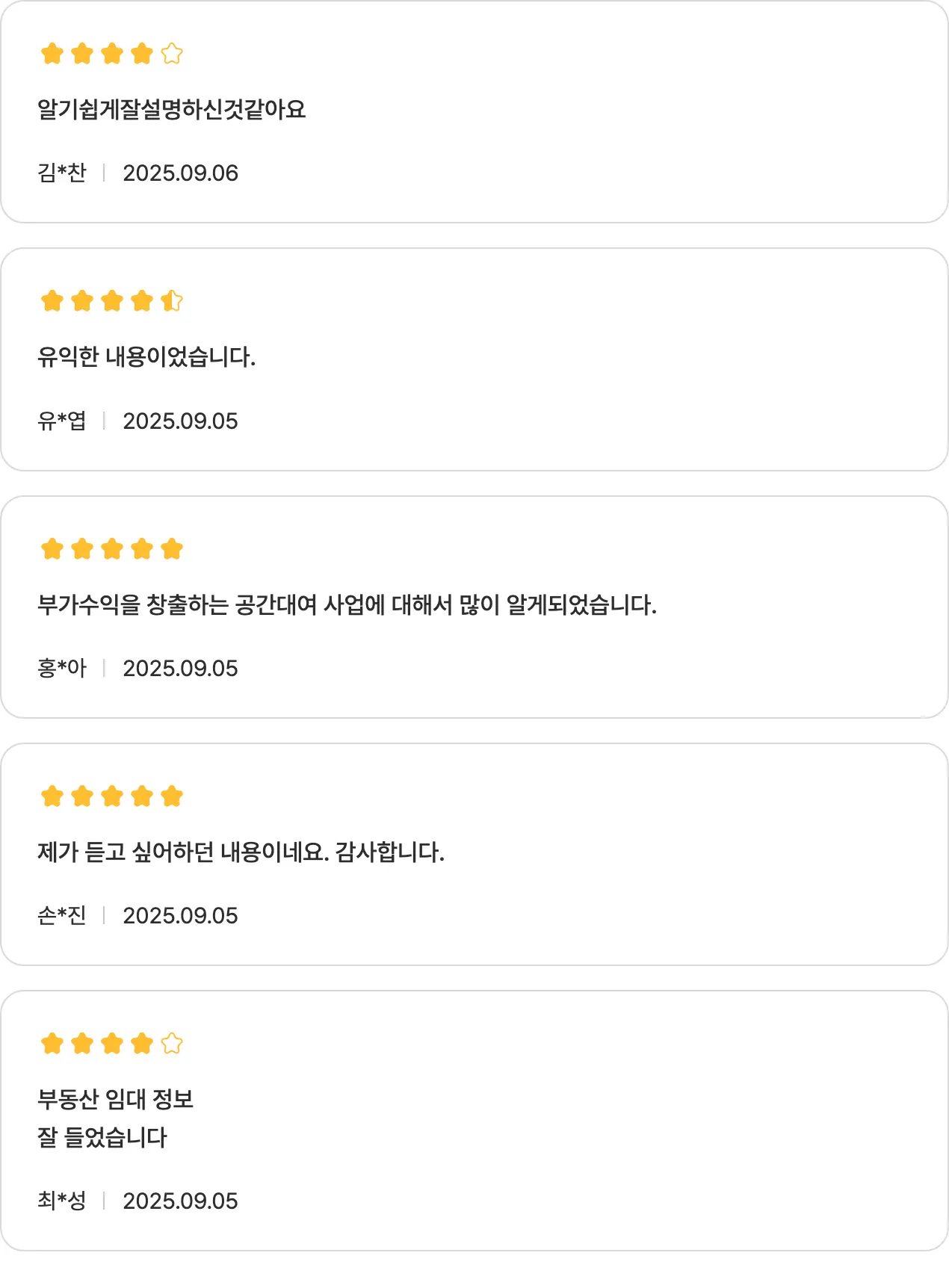Click the fifth star in 손*진's review
949x1288 pixels.
pyautogui.click(x=172, y=796)
